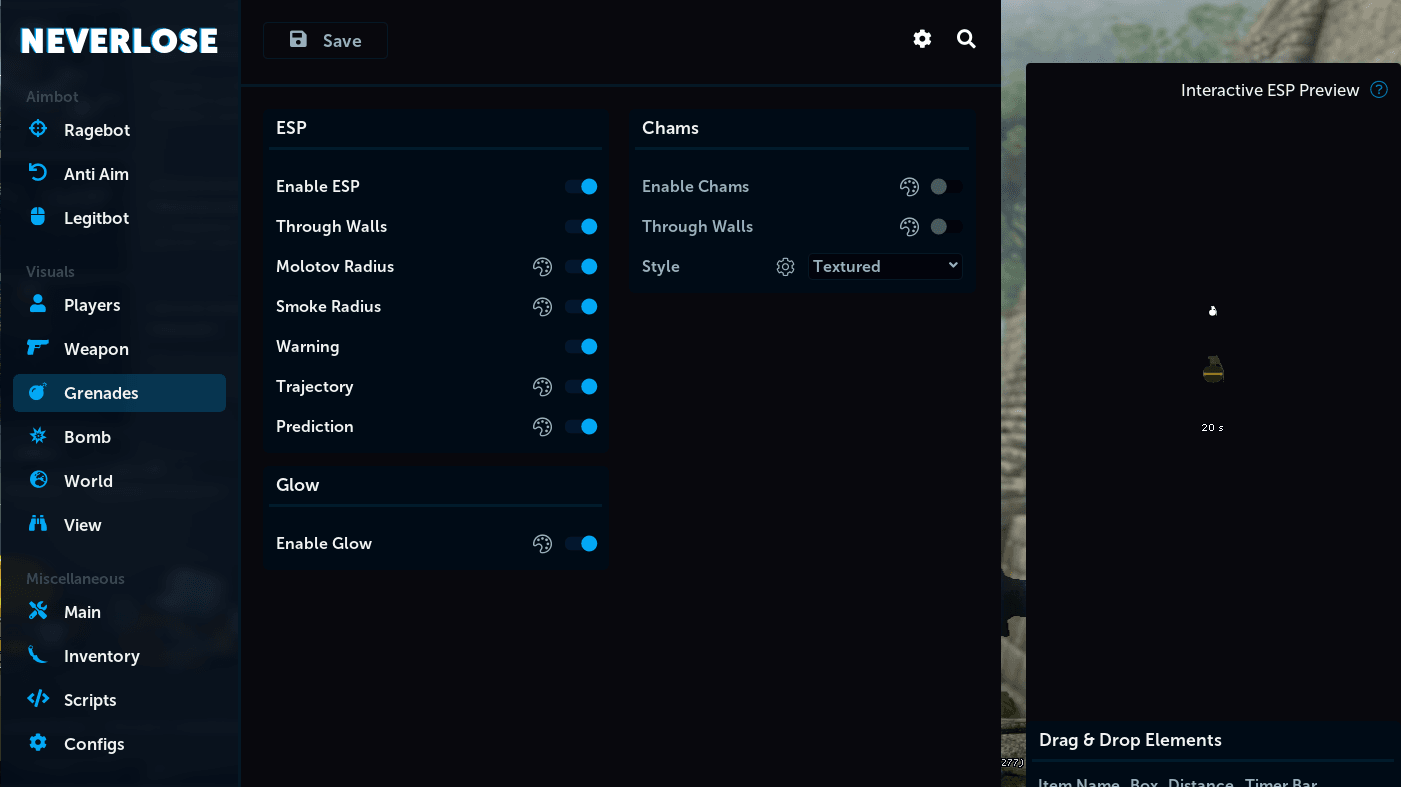Toggle Enable ESP switch off
Image resolution: width=1401 pixels, height=787 pixels.
[x=582, y=187]
